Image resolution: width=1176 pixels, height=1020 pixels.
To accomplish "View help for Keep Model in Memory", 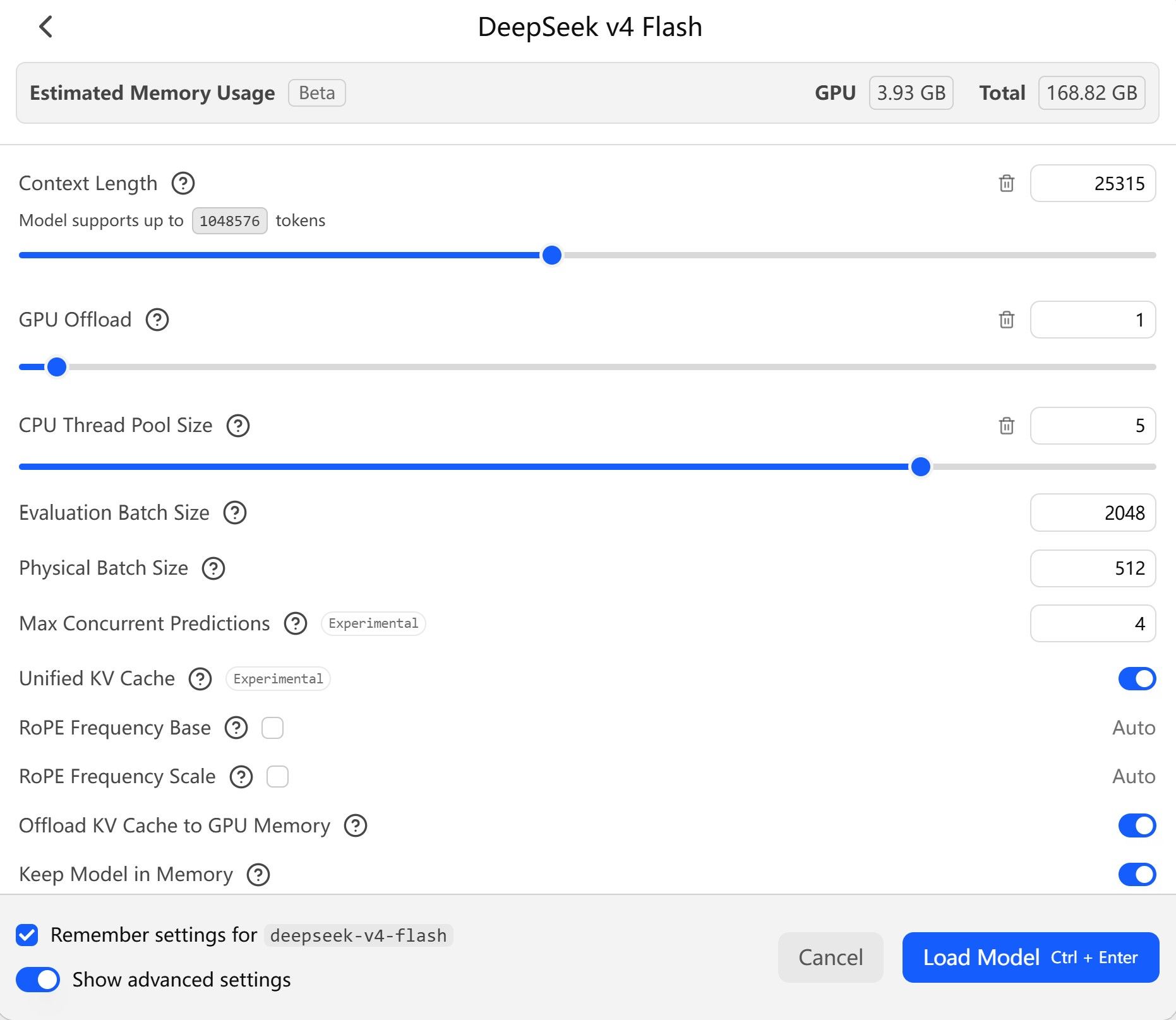I will click(258, 875).
